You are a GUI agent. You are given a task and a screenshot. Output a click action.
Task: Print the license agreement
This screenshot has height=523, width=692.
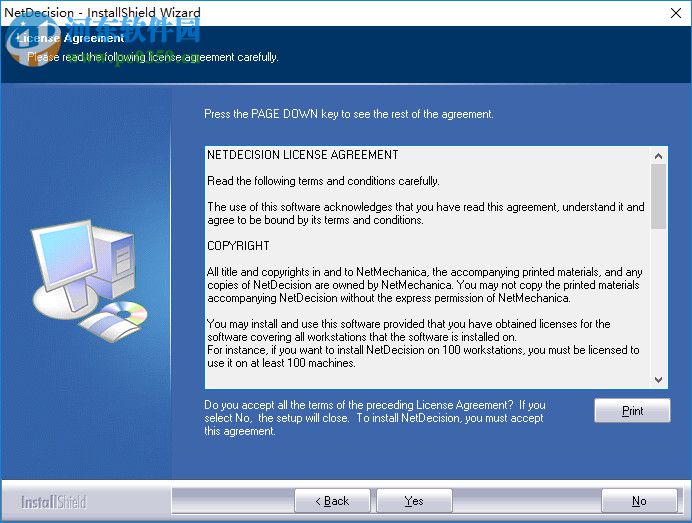click(x=632, y=411)
